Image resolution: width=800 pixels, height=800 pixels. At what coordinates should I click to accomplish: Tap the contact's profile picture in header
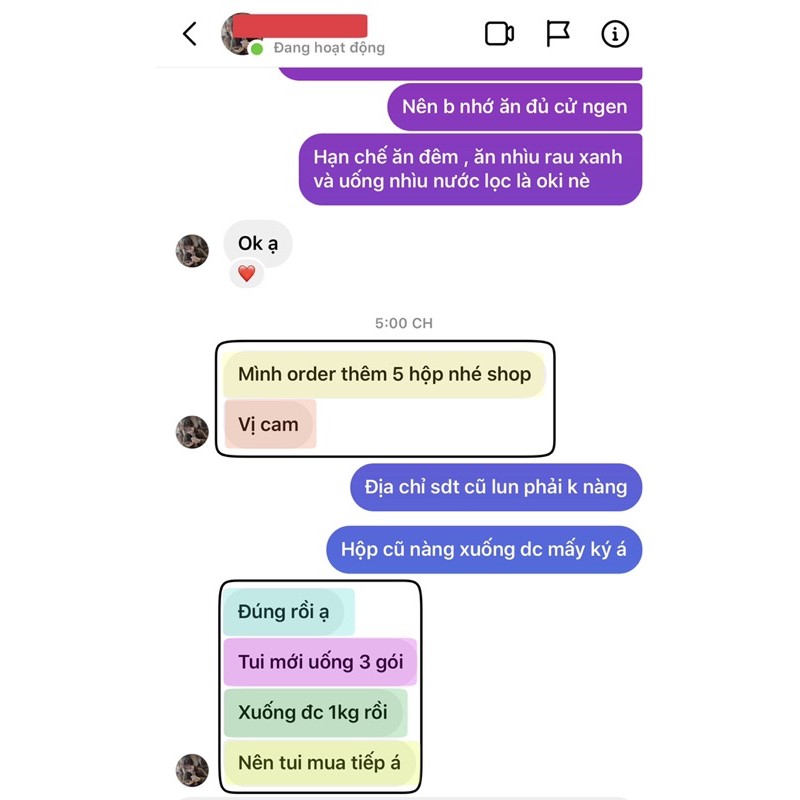pos(240,35)
